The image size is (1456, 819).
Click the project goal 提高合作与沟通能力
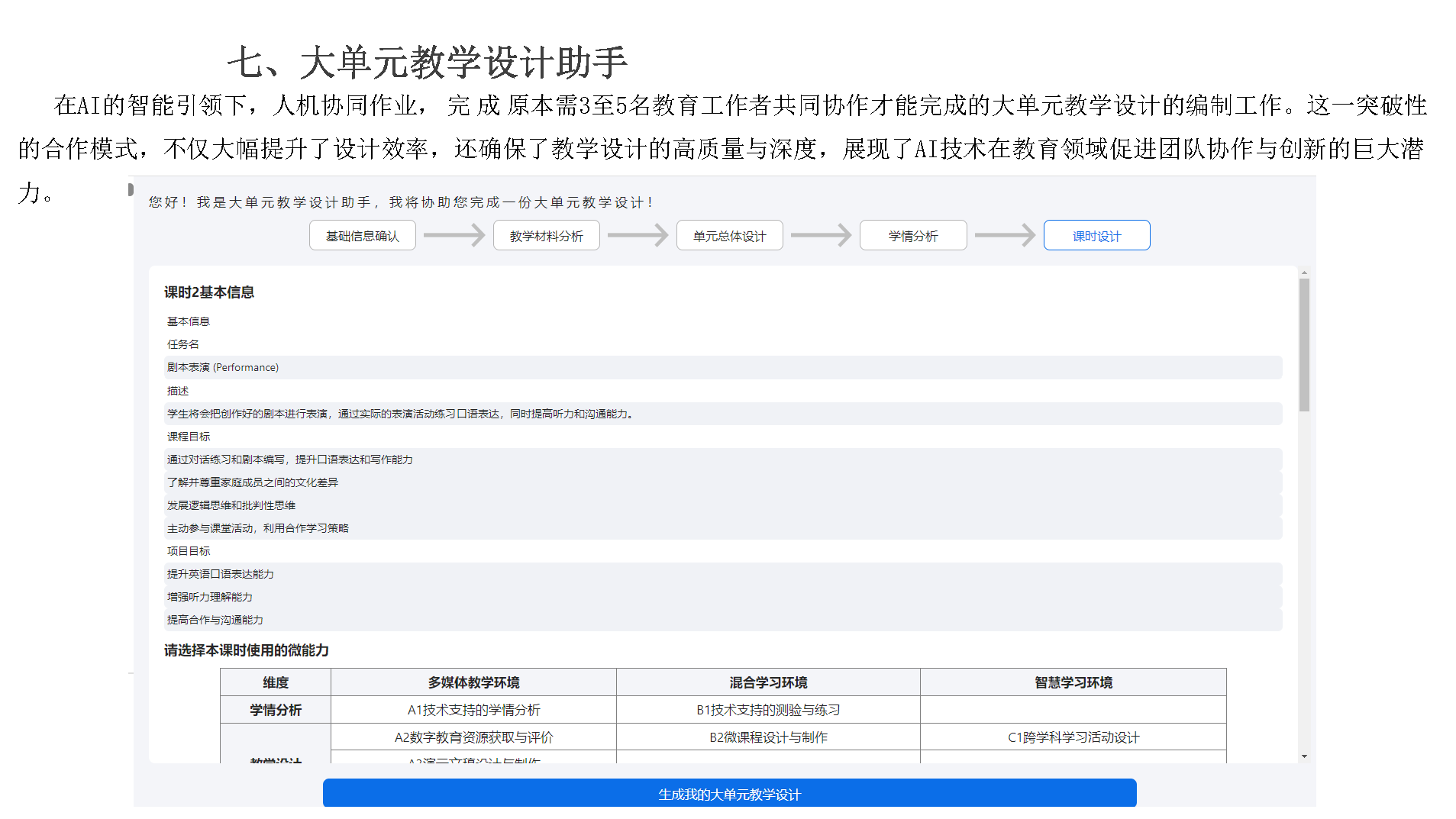pos(722,620)
